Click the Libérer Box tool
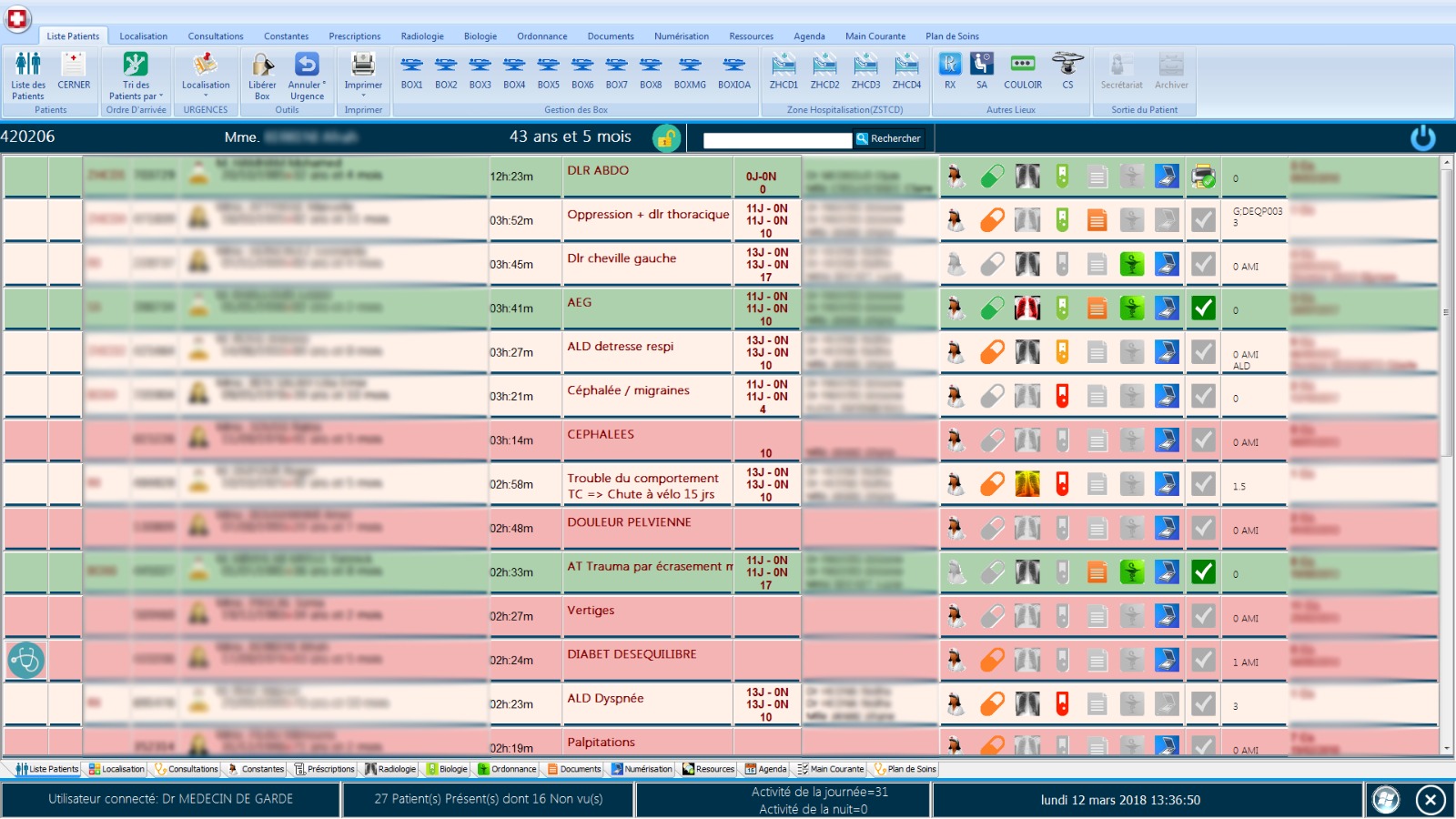 point(262,76)
